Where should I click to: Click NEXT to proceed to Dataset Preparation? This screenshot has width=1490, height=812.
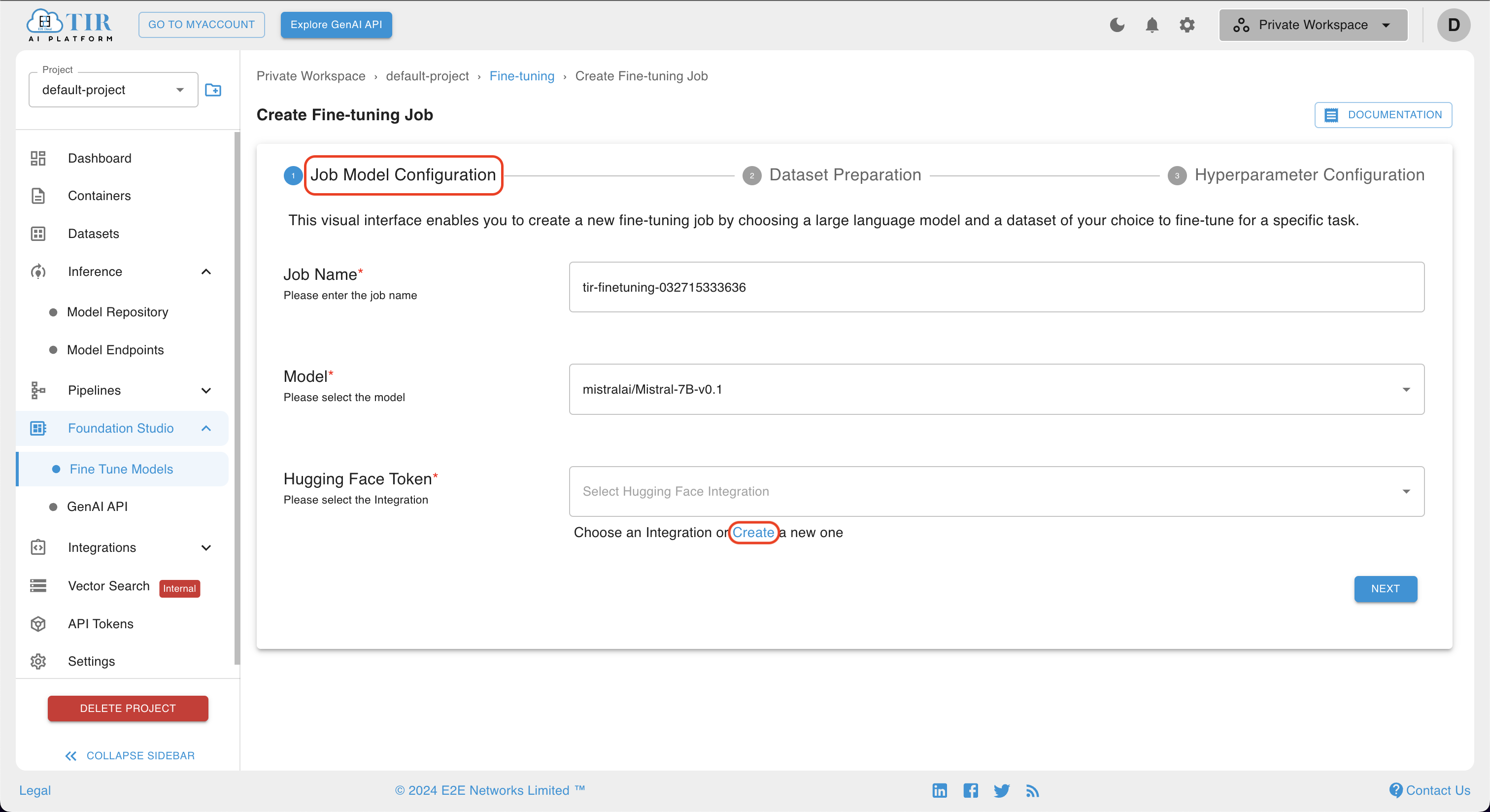point(1385,588)
